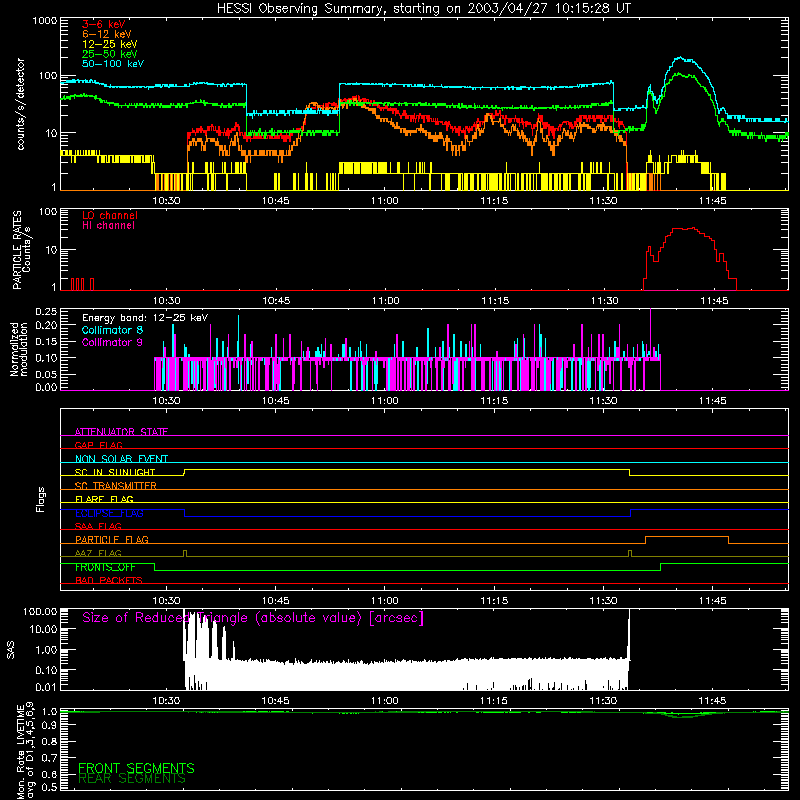Click the 11:45 time label under the count-rate panel
800x800 pixels.
pyautogui.click(x=712, y=201)
